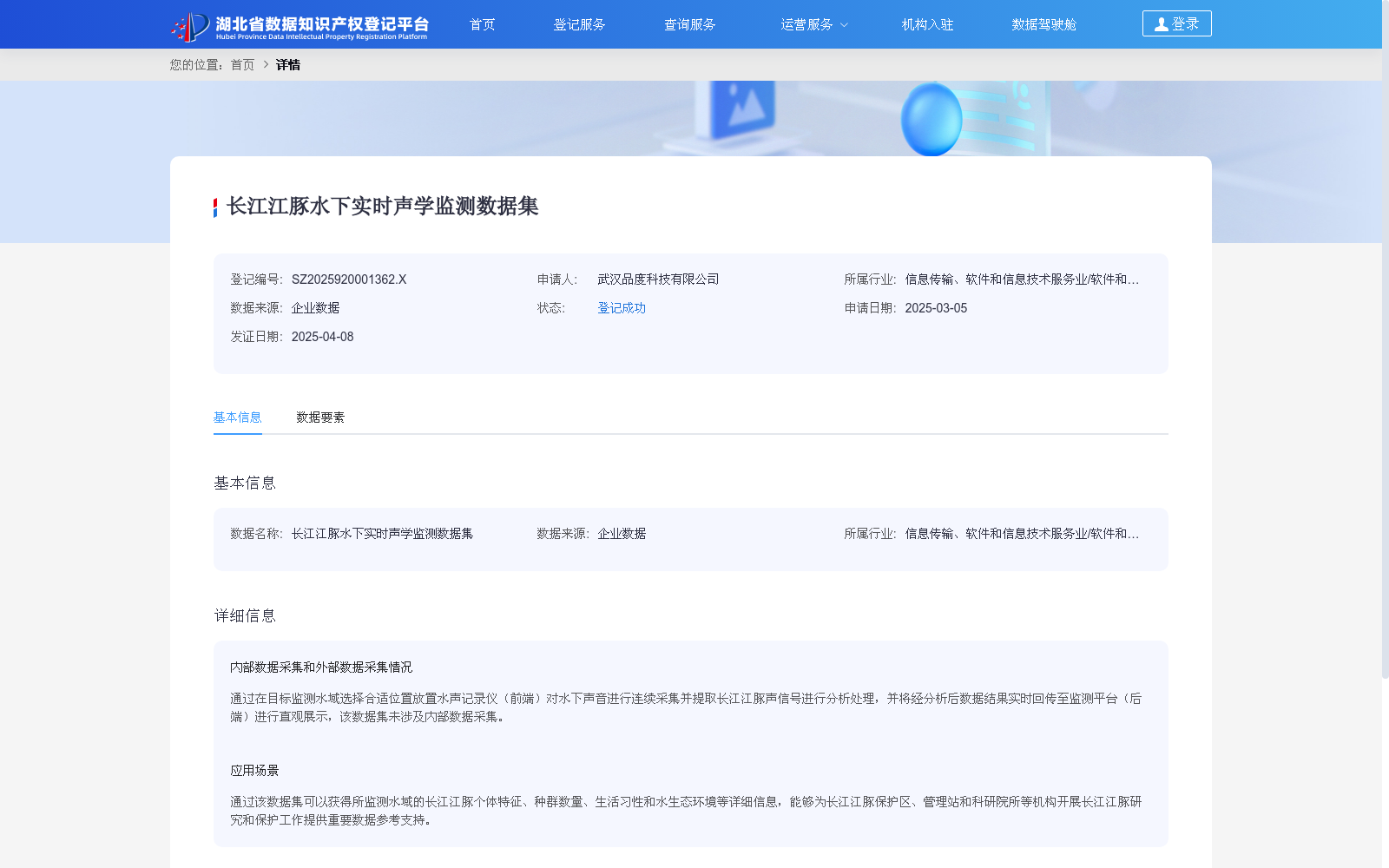
Task: Click heading 内部数据采集和外部数据采集情况
Action: [x=321, y=667]
